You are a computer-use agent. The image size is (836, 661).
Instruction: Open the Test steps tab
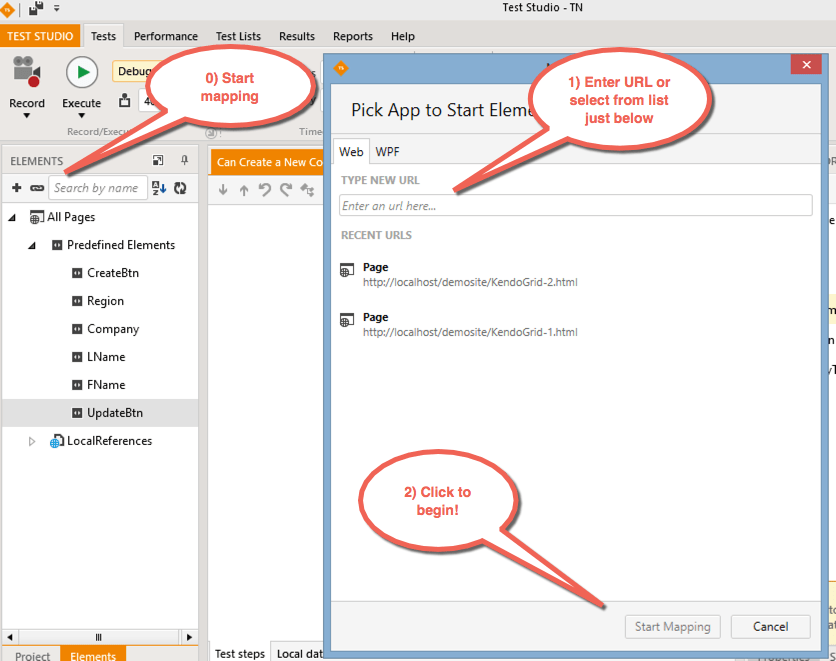pos(239,654)
